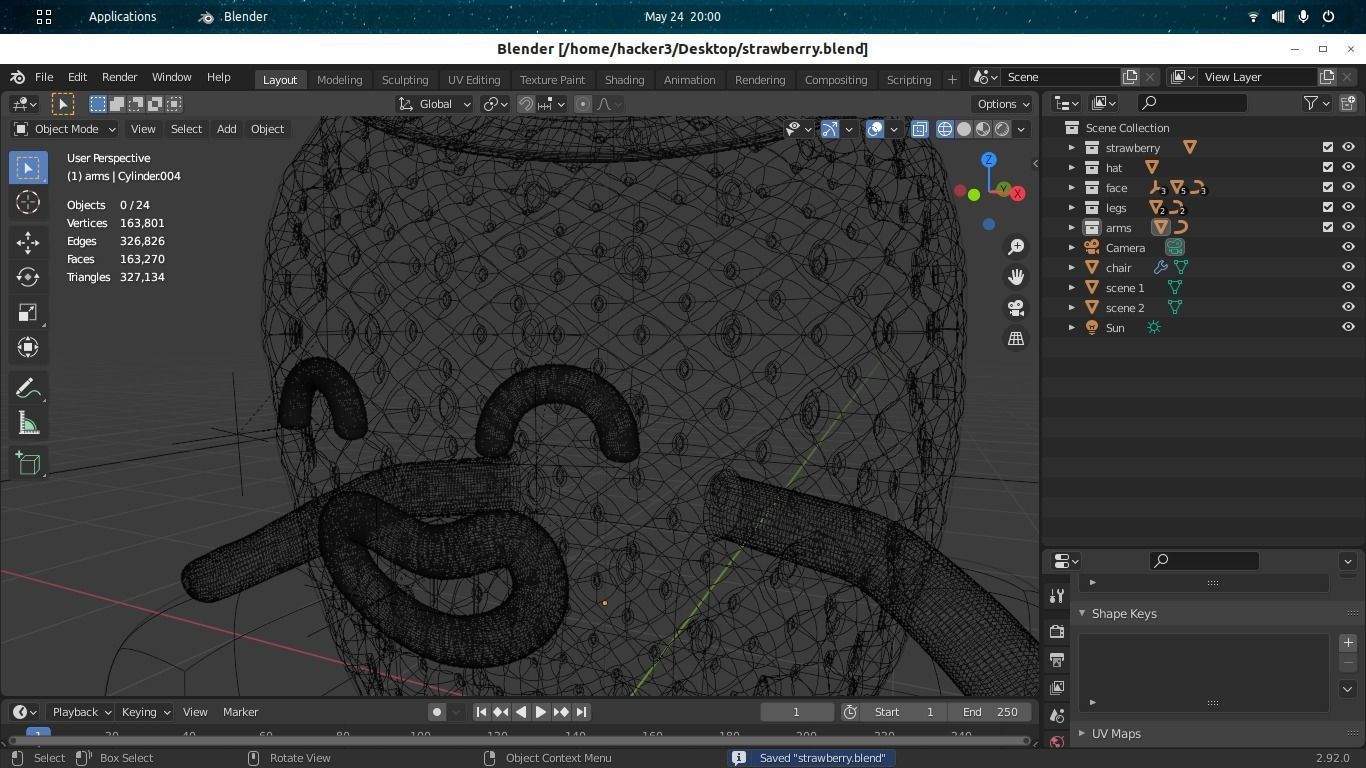Screen dimensions: 1366x768
Task: Click the outliner search field
Action: tap(1193, 103)
